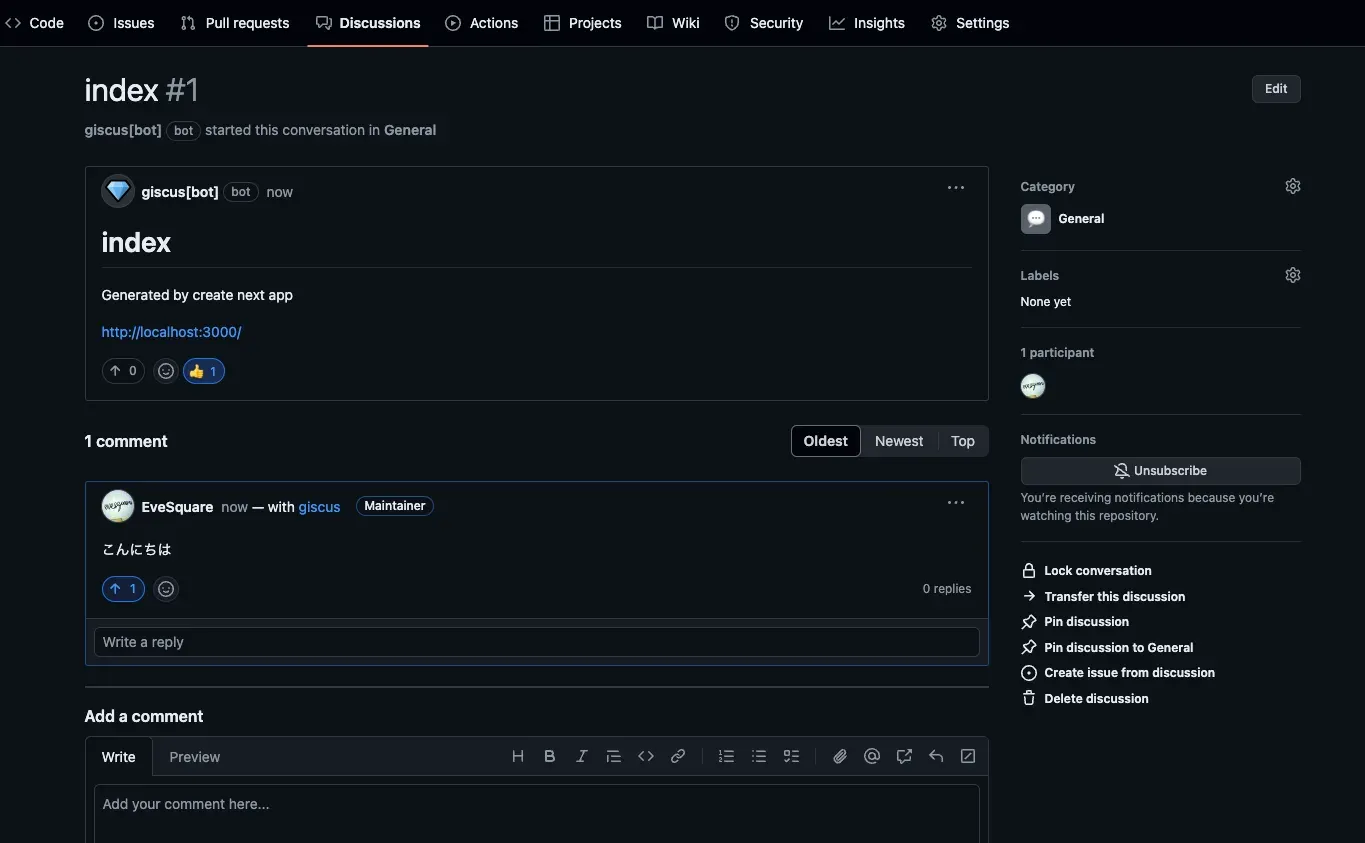Pin discussion to General
This screenshot has height=843, width=1365.
[1107, 648]
